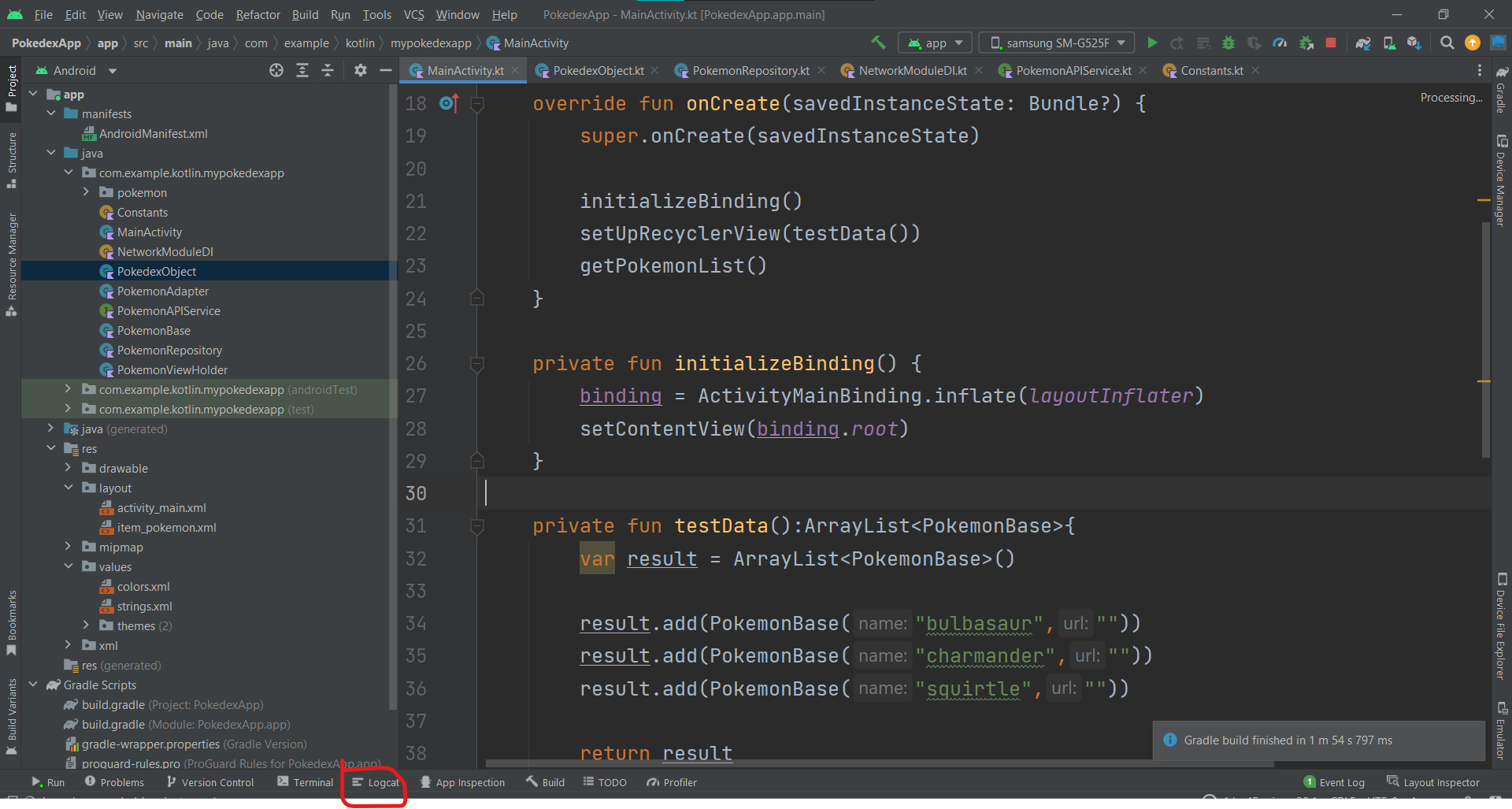Image resolution: width=1512 pixels, height=809 pixels.
Task: Toggle the Logcat tool window
Action: pos(376,782)
